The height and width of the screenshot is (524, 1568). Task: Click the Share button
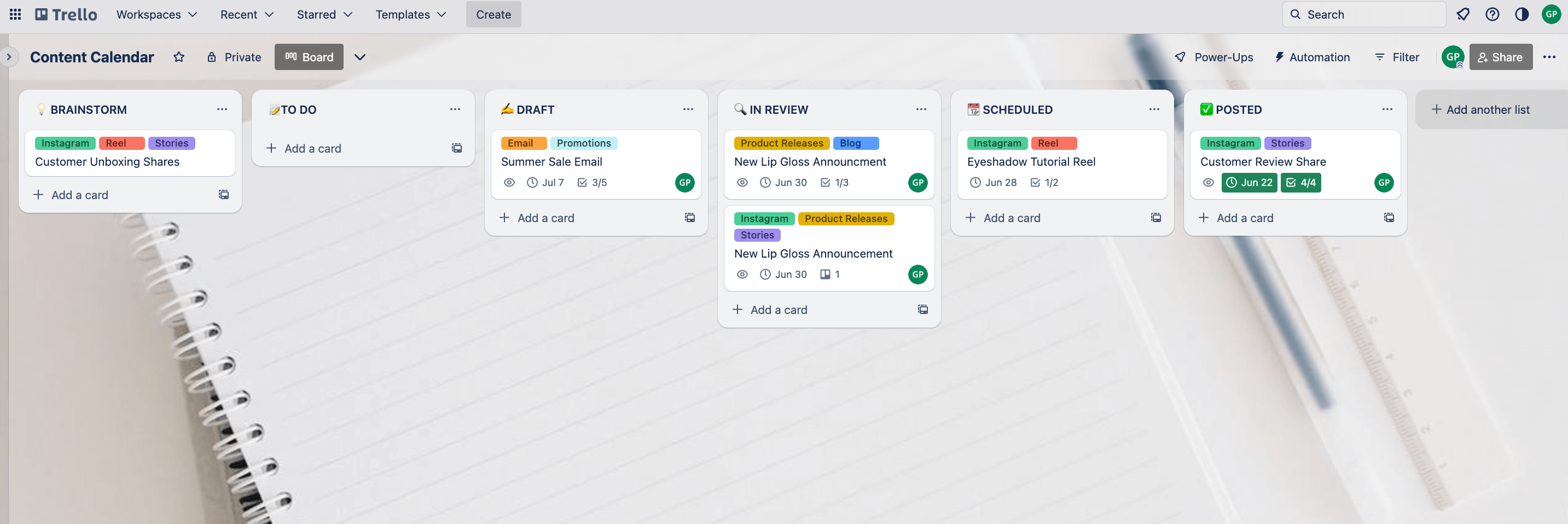click(x=1501, y=56)
